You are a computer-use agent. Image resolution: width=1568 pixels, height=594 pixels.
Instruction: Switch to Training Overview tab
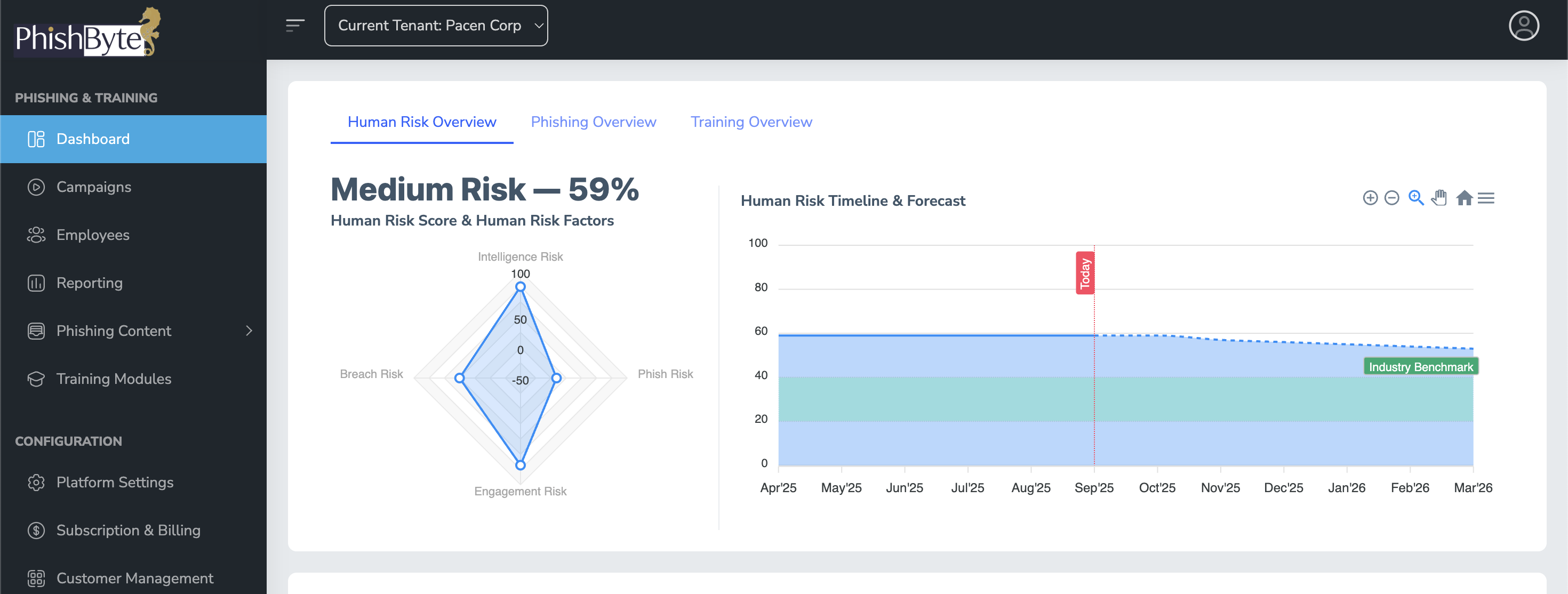pyautogui.click(x=750, y=122)
